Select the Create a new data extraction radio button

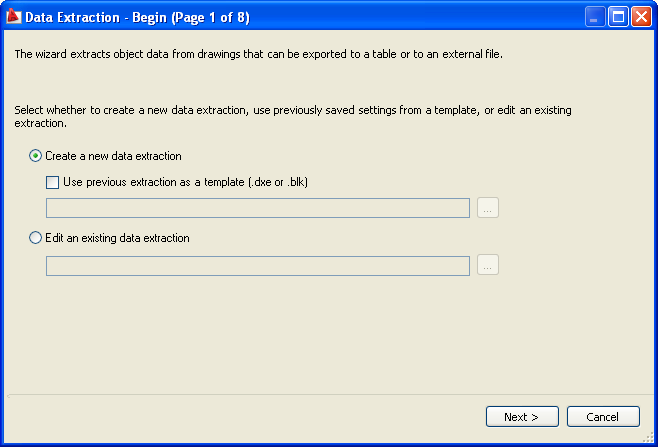click(x=35, y=156)
